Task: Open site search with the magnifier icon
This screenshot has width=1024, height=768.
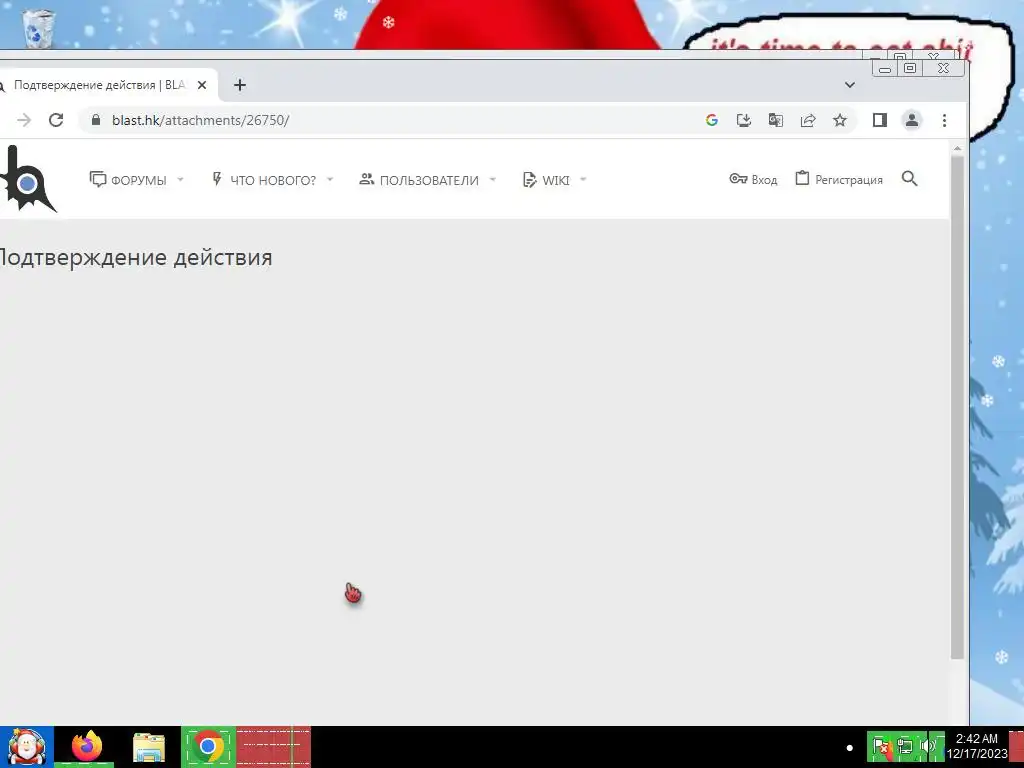Action: point(910,179)
